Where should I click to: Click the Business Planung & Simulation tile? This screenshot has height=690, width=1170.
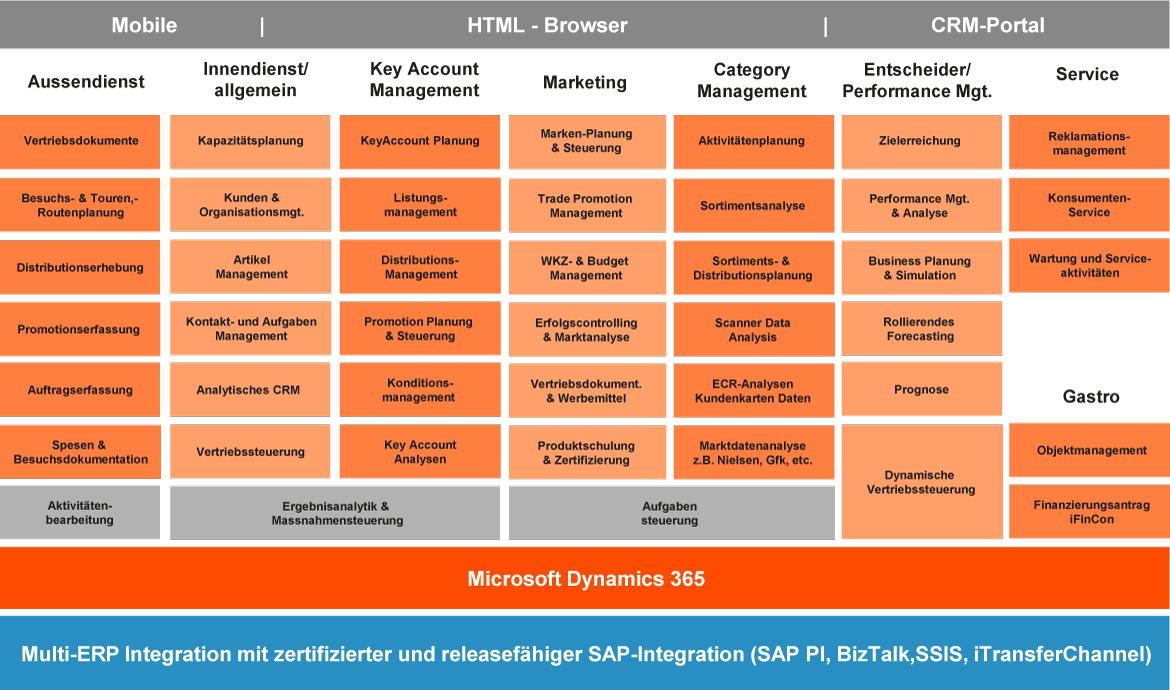[x=922, y=268]
